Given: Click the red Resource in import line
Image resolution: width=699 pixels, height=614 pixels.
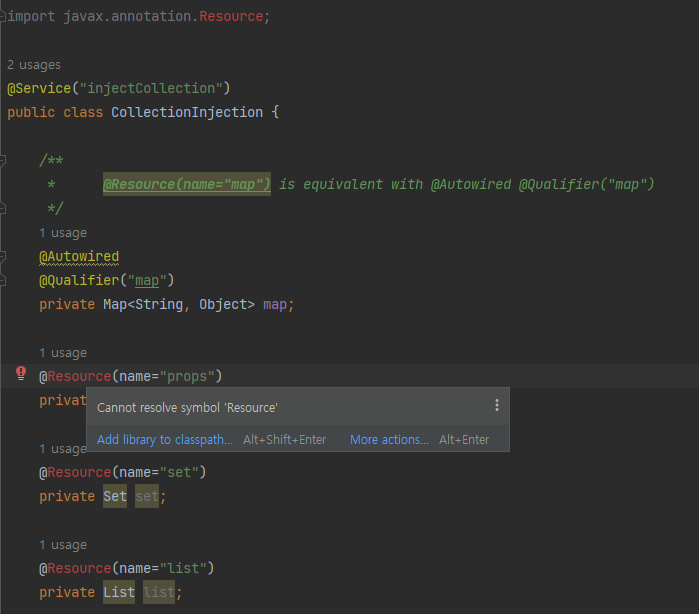Looking at the screenshot, I should tap(231, 16).
